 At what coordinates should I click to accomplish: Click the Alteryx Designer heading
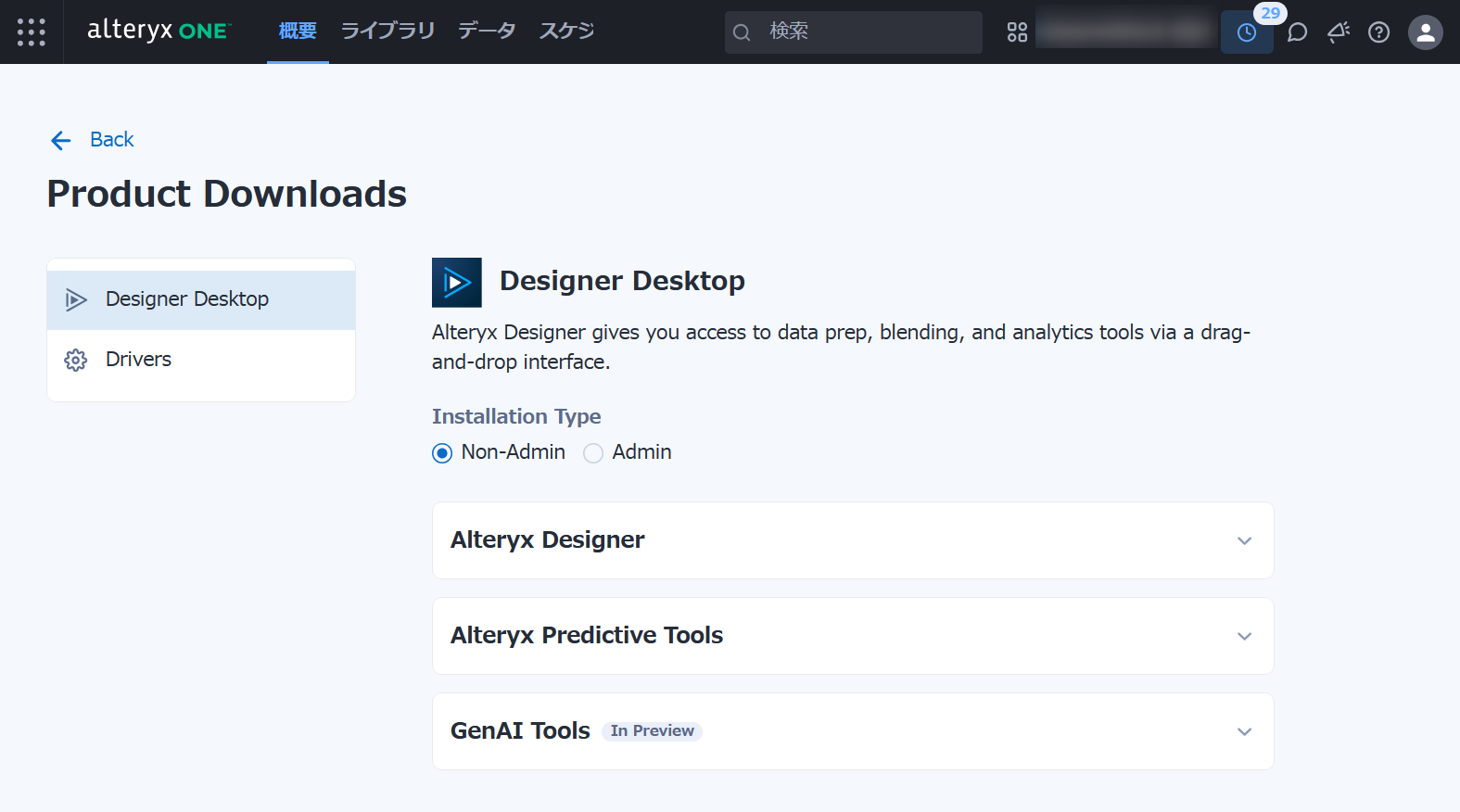pyautogui.click(x=547, y=539)
